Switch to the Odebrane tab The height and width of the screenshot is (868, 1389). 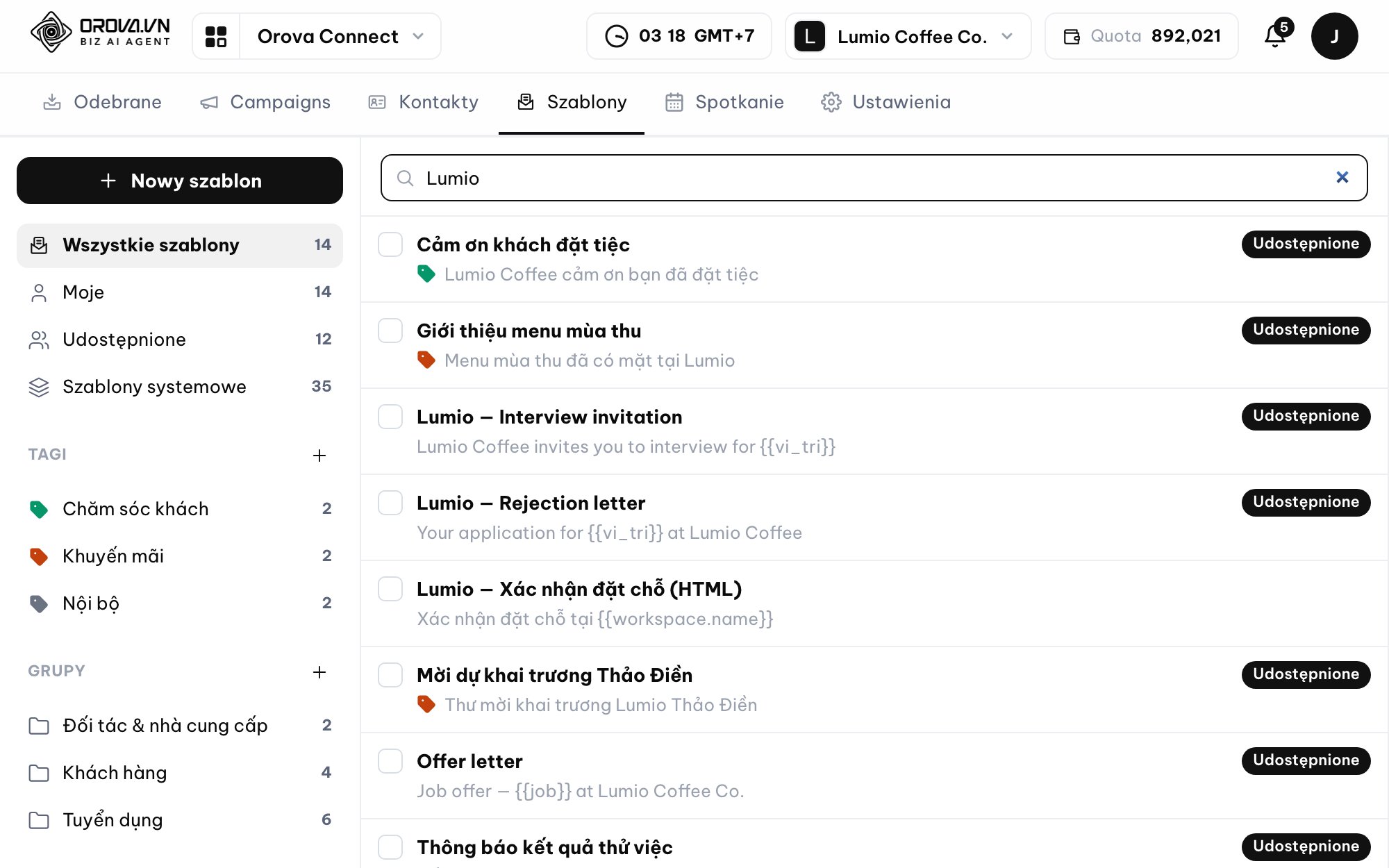[x=102, y=102]
